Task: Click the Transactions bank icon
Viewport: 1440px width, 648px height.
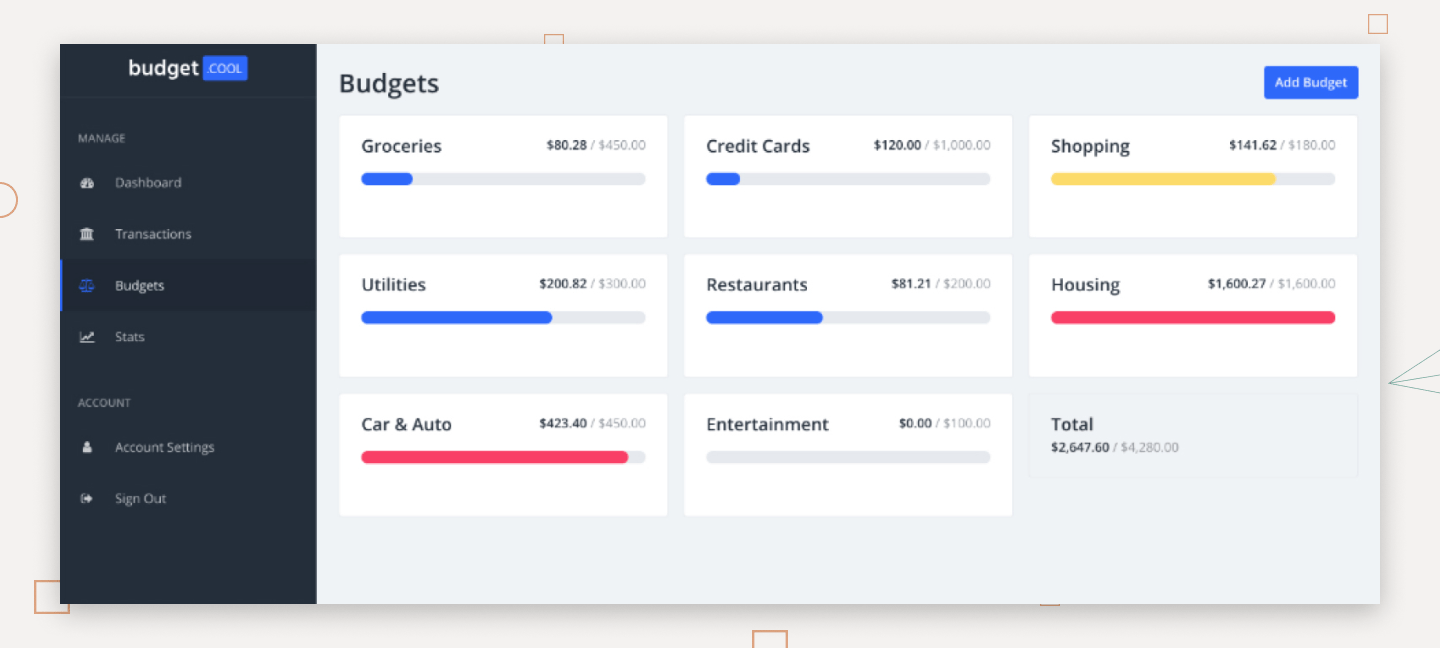Action: [x=87, y=234]
